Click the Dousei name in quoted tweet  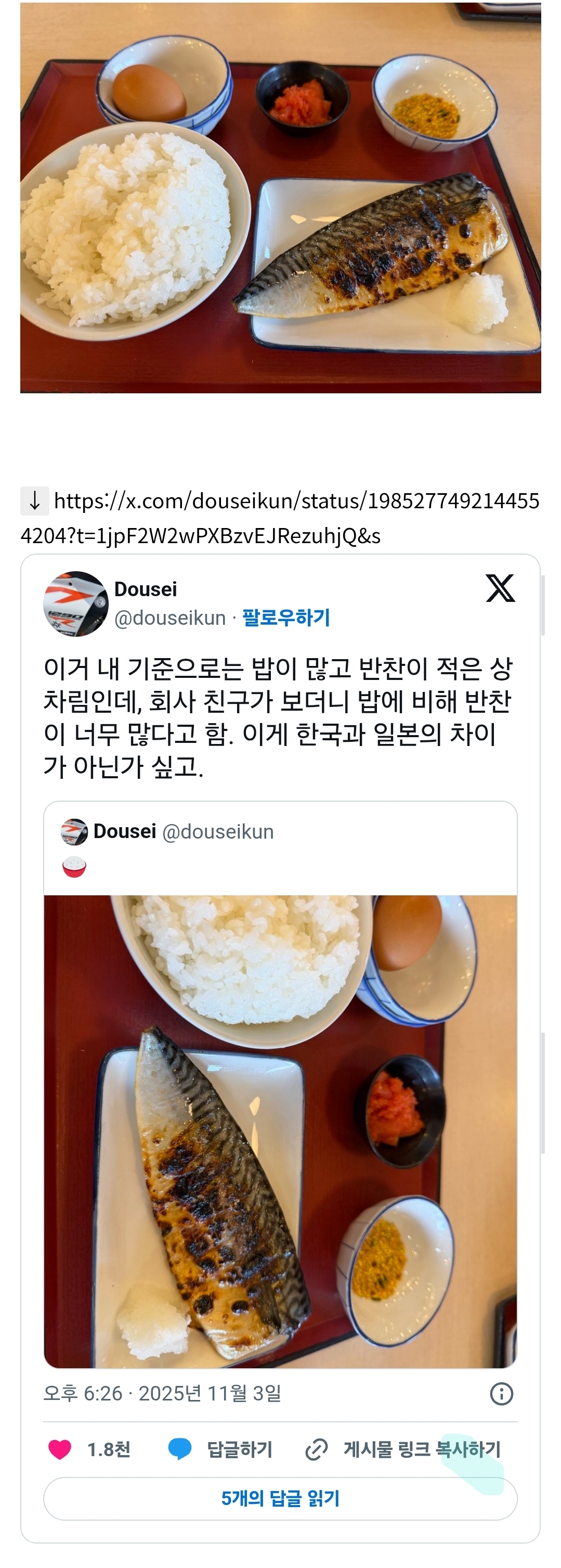click(125, 831)
